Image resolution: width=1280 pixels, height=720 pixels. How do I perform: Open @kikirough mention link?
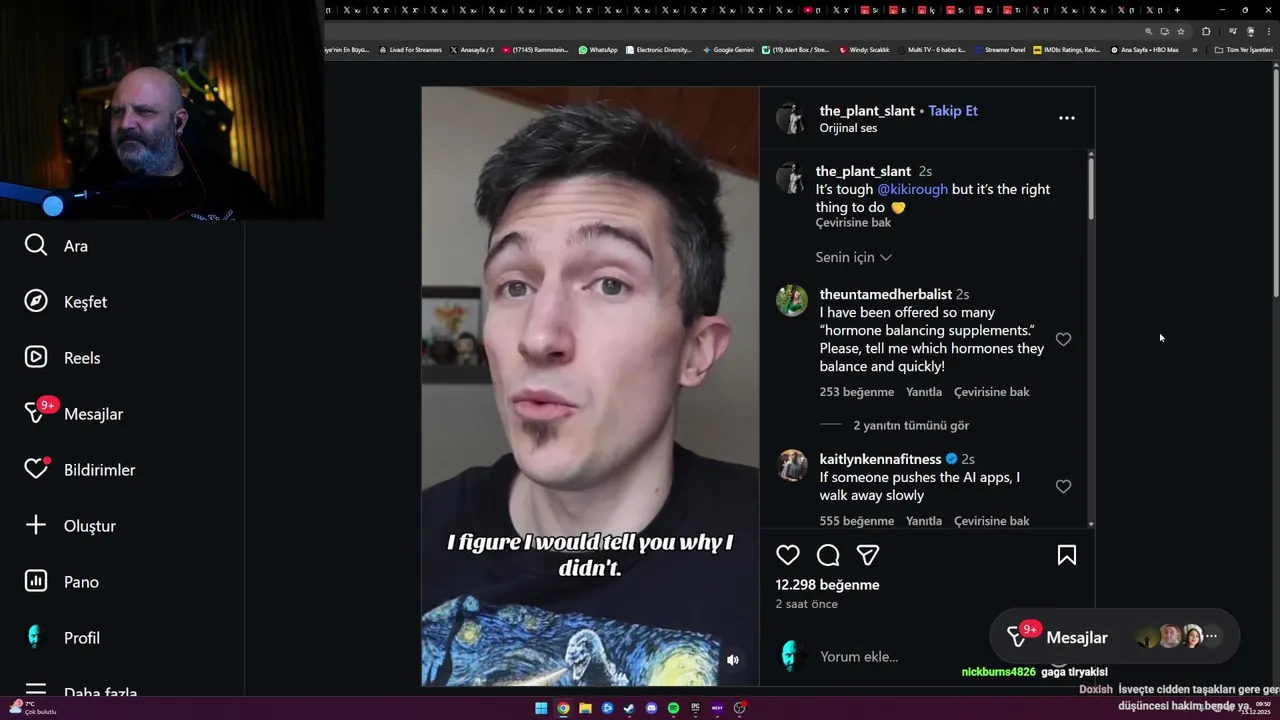(x=912, y=189)
